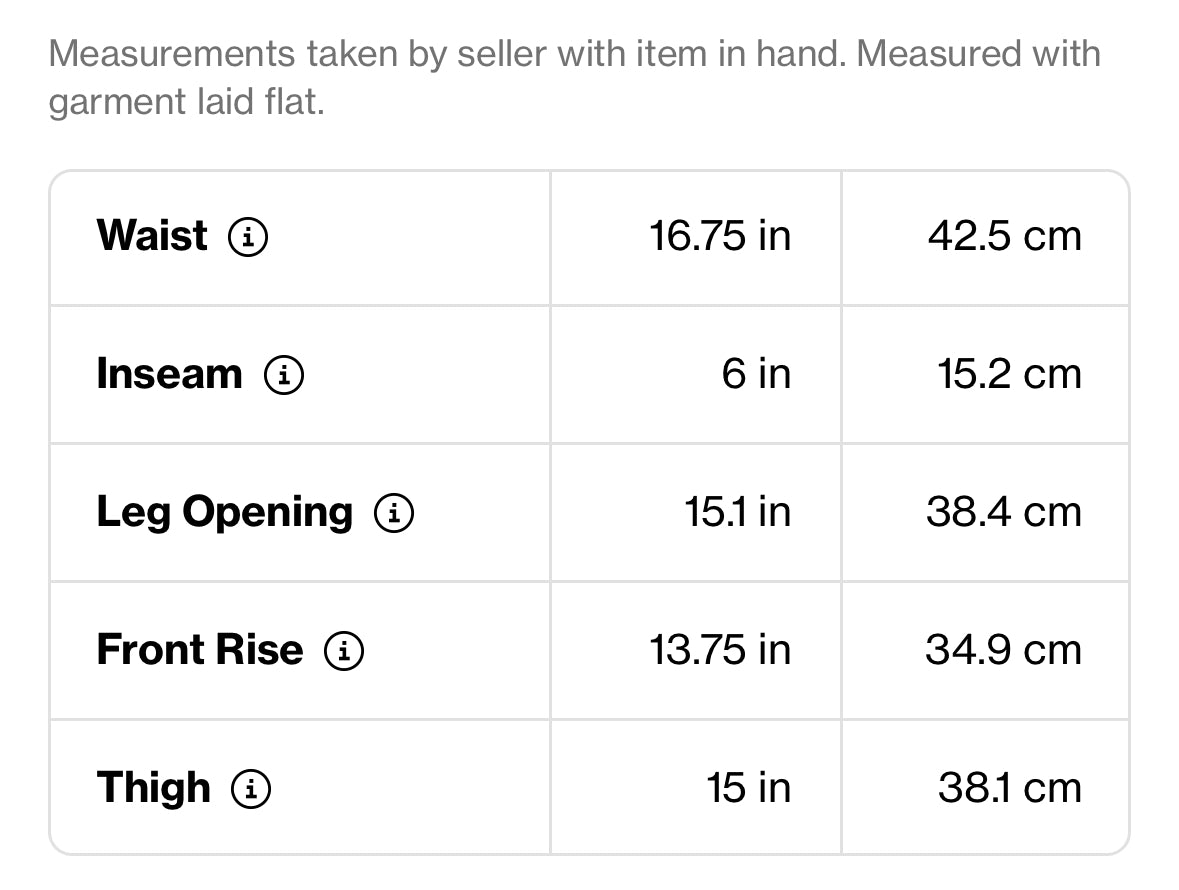Select the 6 in inseam value
1179x890 pixels.
coord(756,374)
